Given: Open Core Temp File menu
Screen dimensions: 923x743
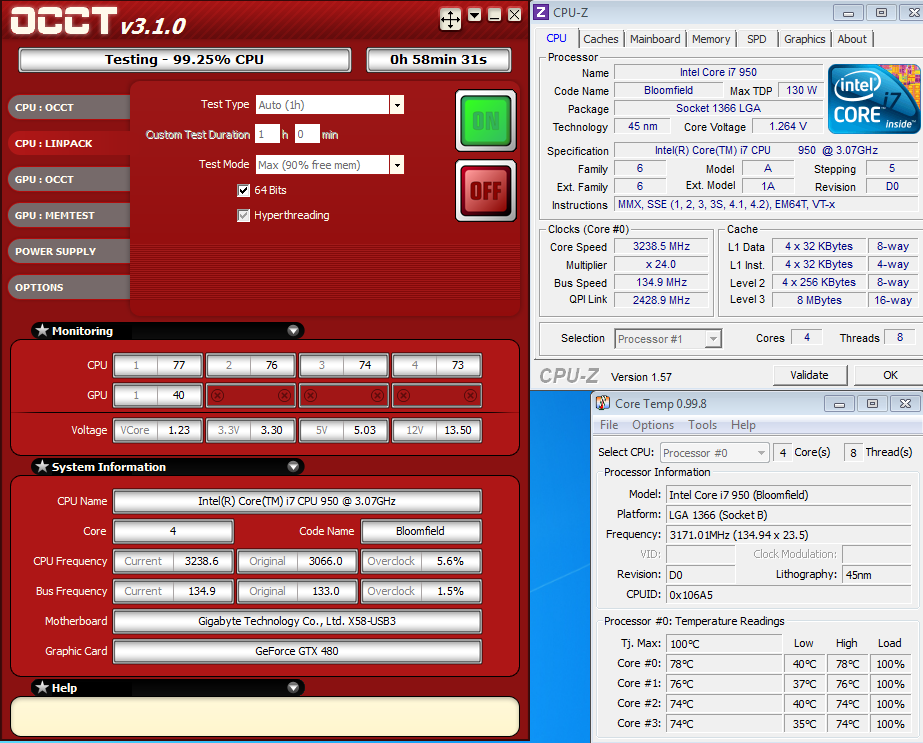Looking at the screenshot, I should 609,424.
